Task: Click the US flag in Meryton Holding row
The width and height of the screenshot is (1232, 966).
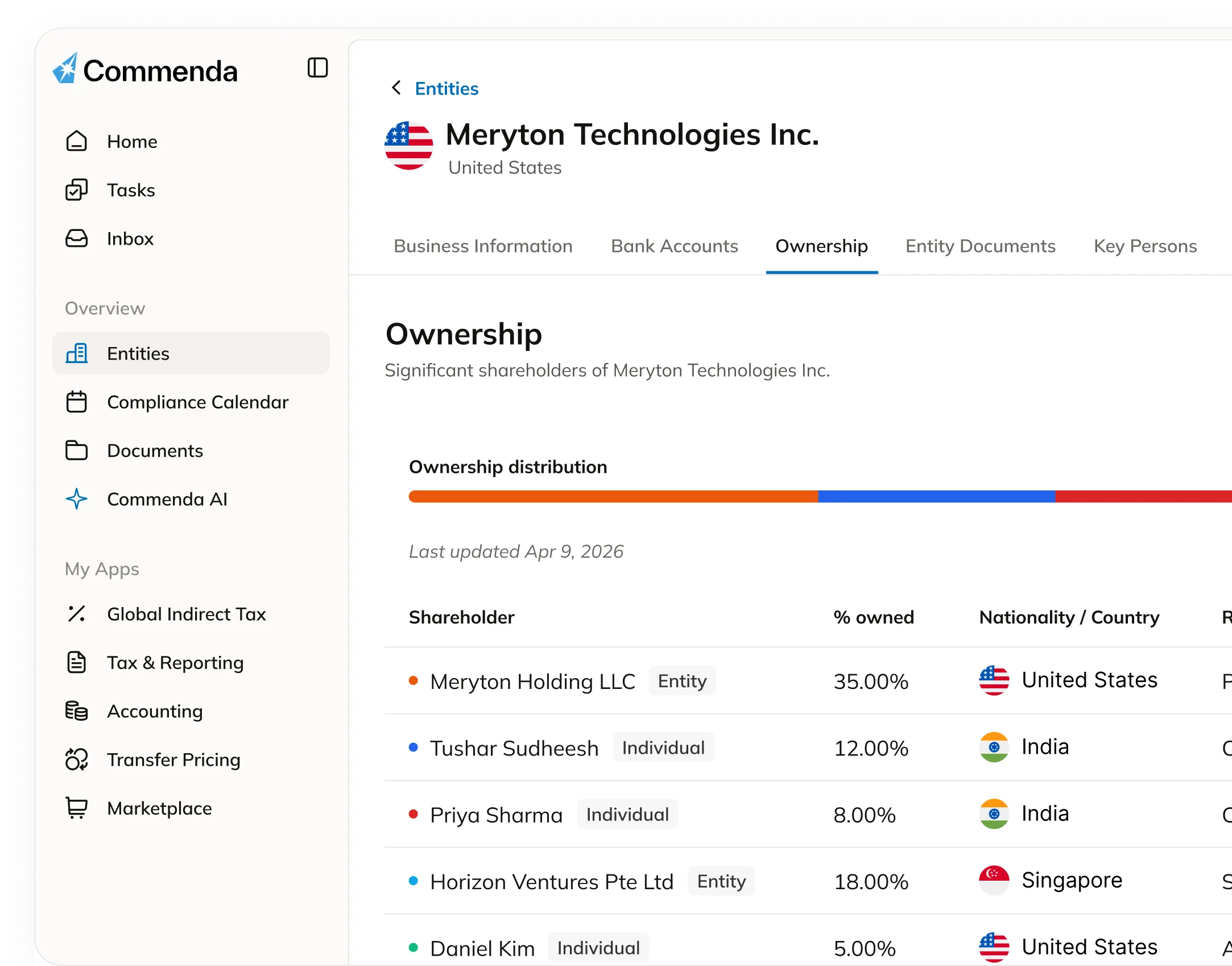Action: point(994,680)
